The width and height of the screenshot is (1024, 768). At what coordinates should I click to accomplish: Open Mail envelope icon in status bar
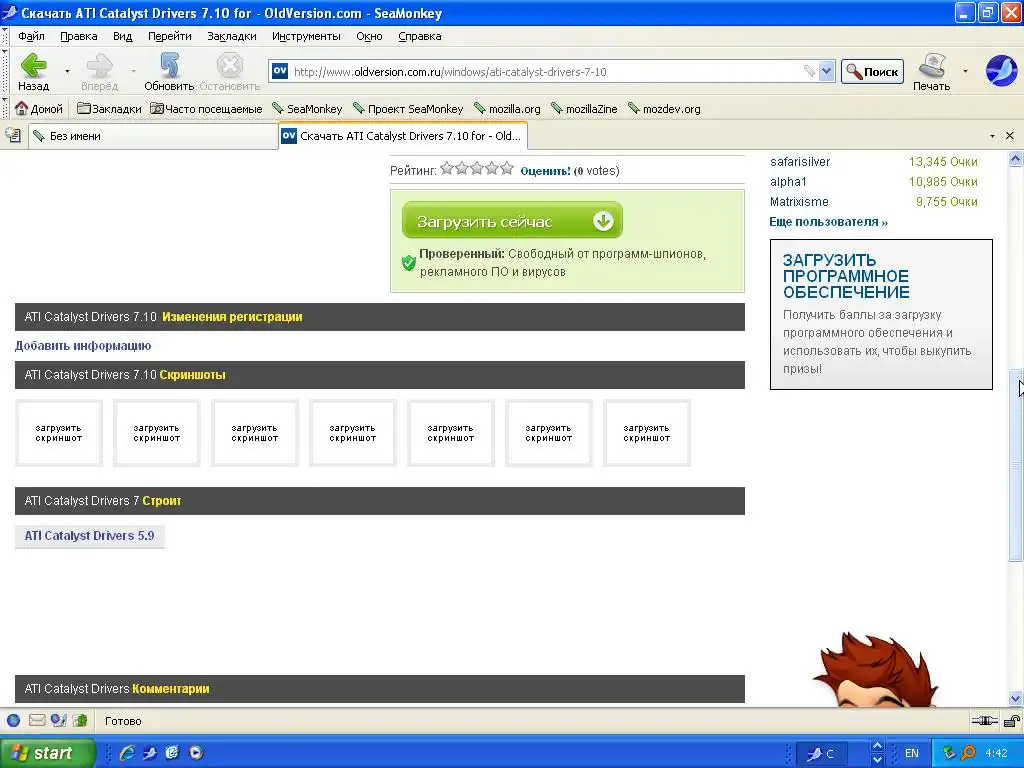click(x=37, y=720)
